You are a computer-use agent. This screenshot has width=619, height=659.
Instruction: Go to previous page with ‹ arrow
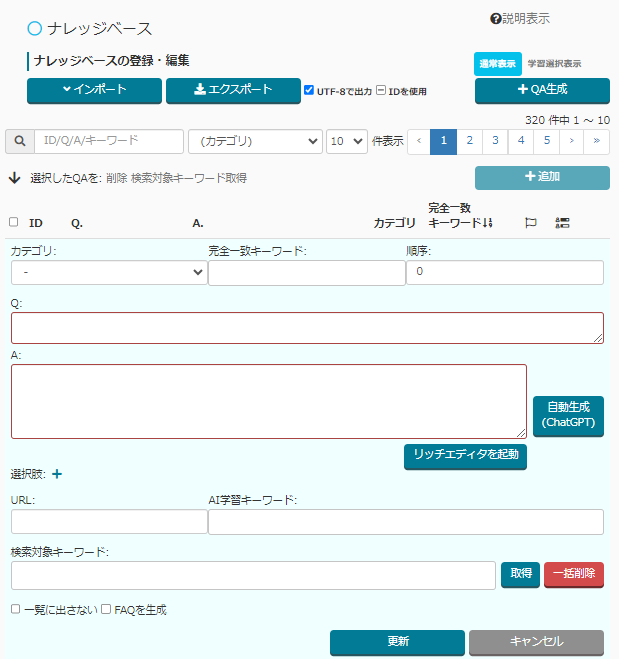[419, 141]
